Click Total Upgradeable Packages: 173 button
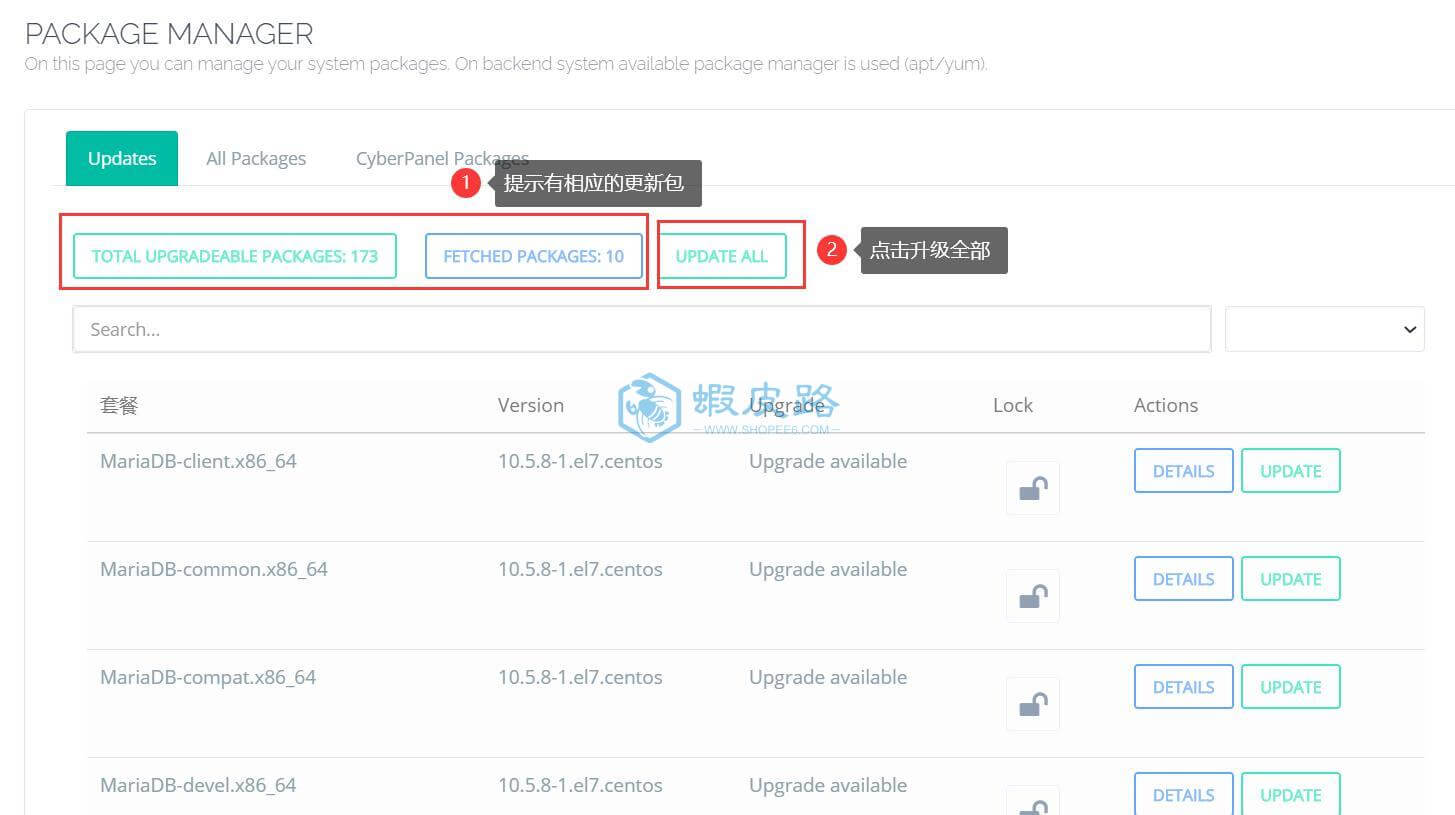 tap(235, 256)
